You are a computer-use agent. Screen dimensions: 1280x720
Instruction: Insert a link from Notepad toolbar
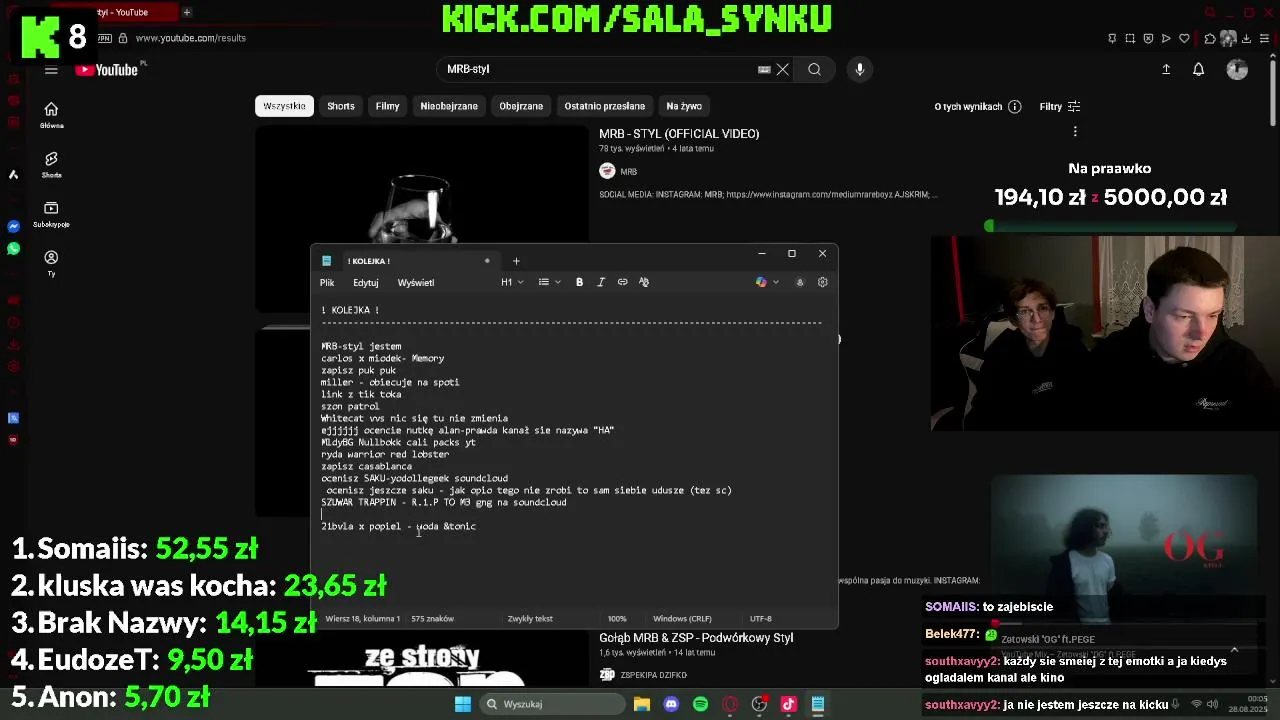pos(622,282)
